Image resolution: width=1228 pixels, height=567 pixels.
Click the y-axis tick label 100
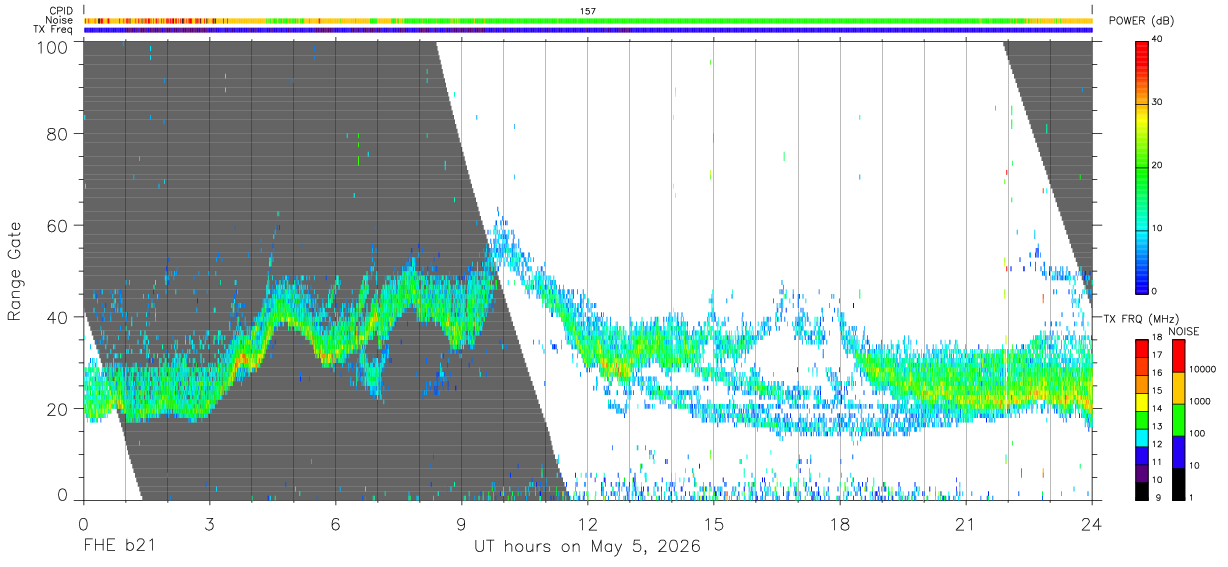coord(54,46)
